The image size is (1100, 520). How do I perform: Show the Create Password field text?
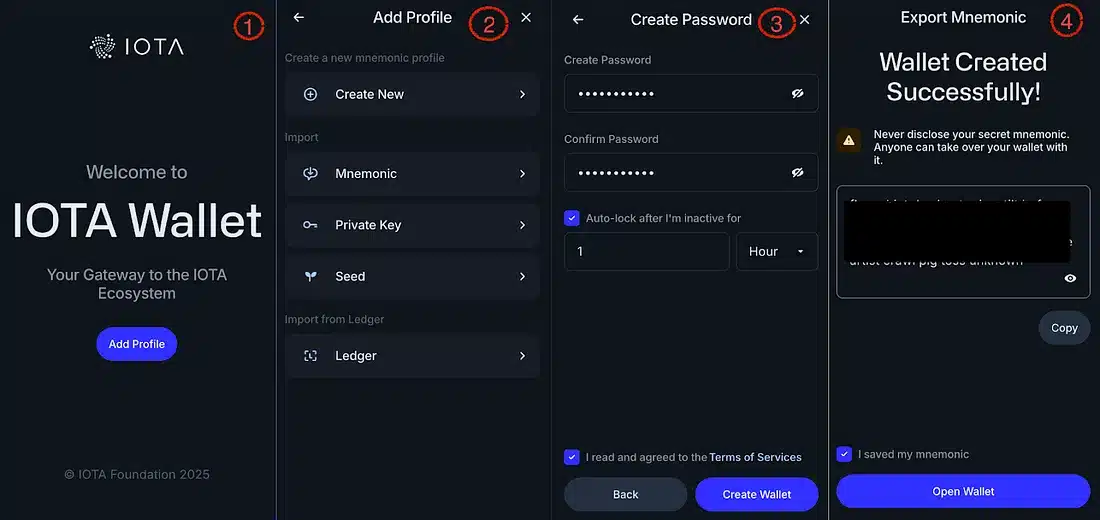tap(797, 93)
